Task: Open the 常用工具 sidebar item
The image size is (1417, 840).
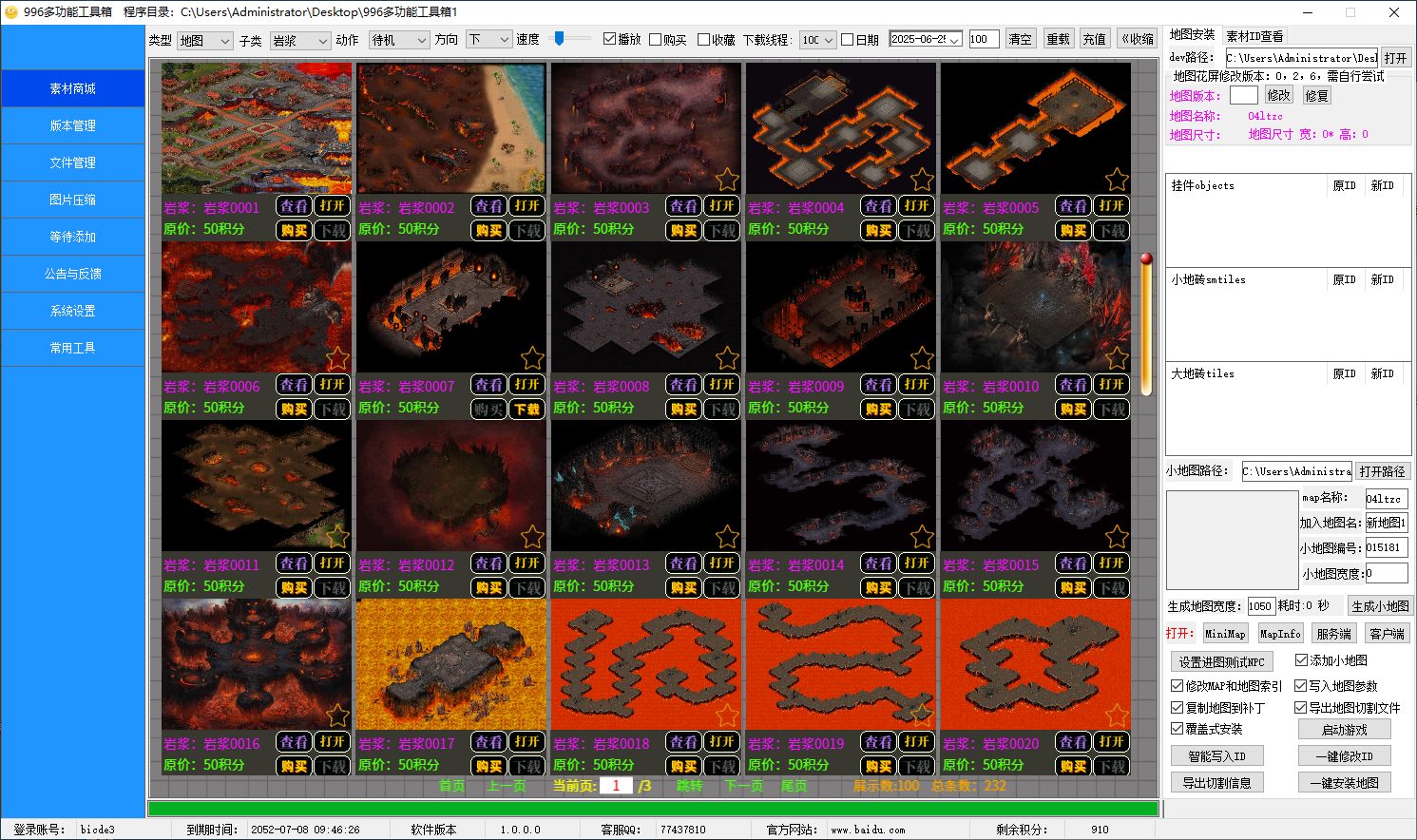Action: [72, 348]
